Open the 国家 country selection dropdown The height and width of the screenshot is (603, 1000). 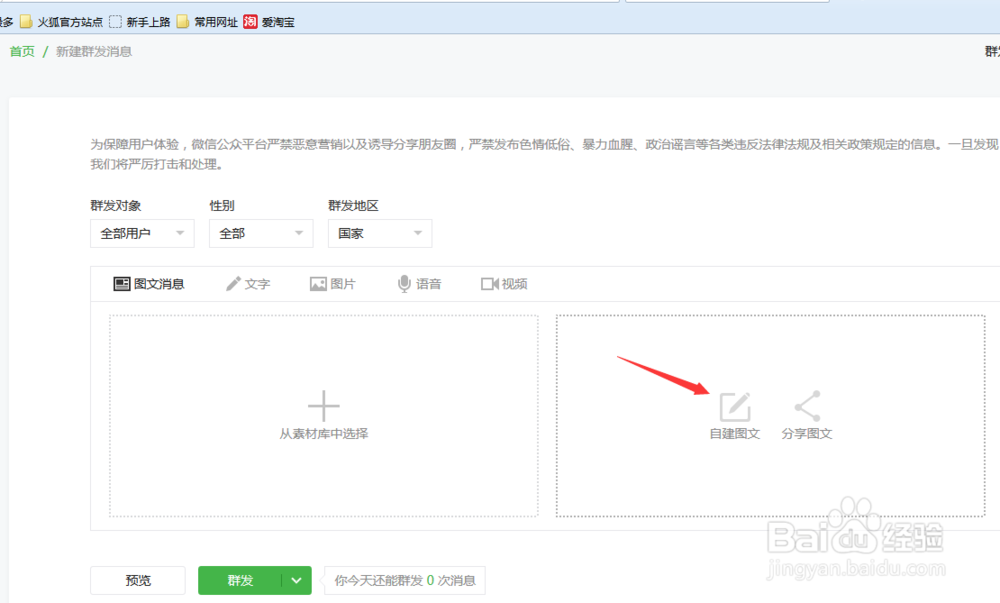379,233
